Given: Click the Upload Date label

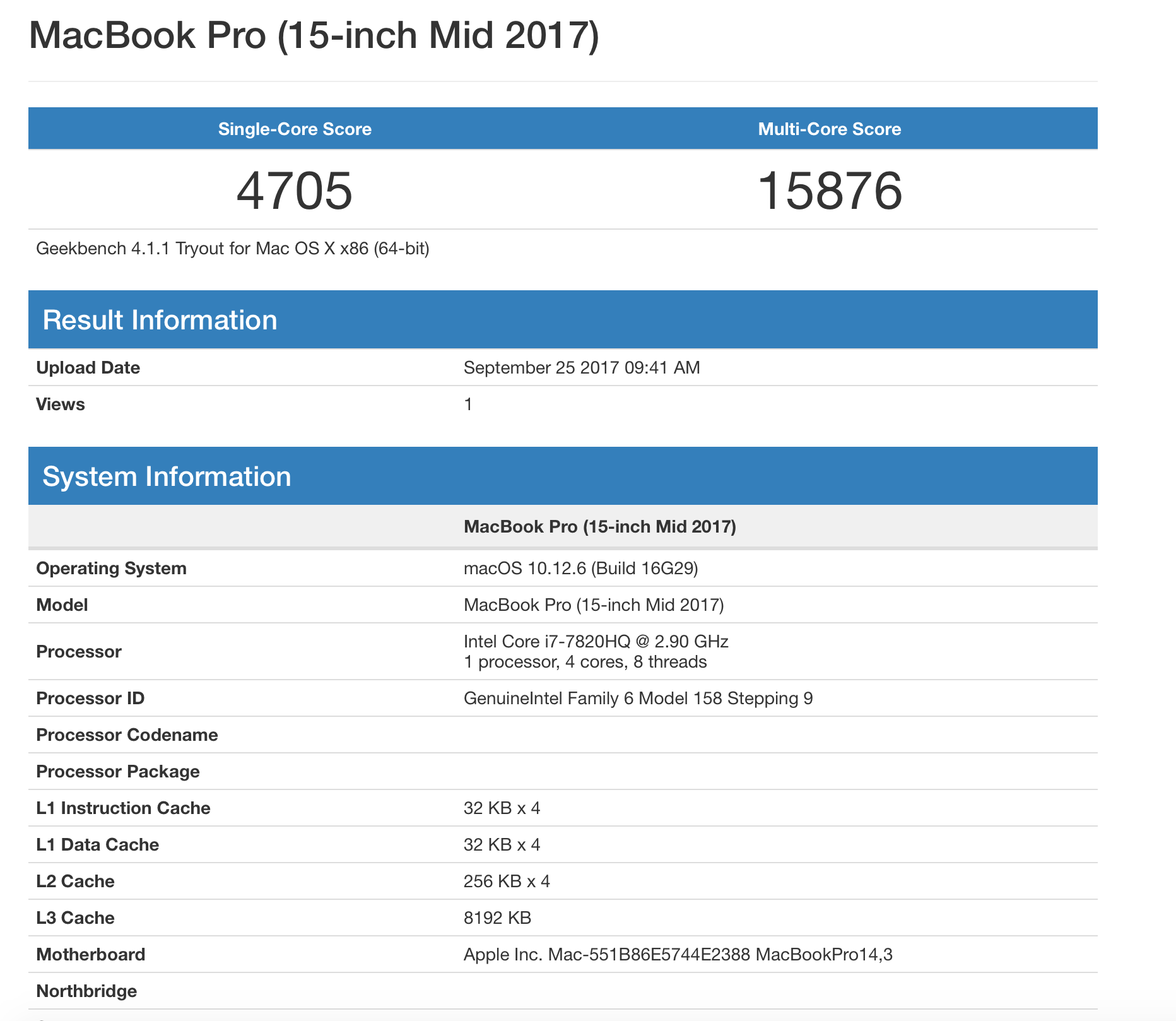Looking at the screenshot, I should (x=88, y=367).
